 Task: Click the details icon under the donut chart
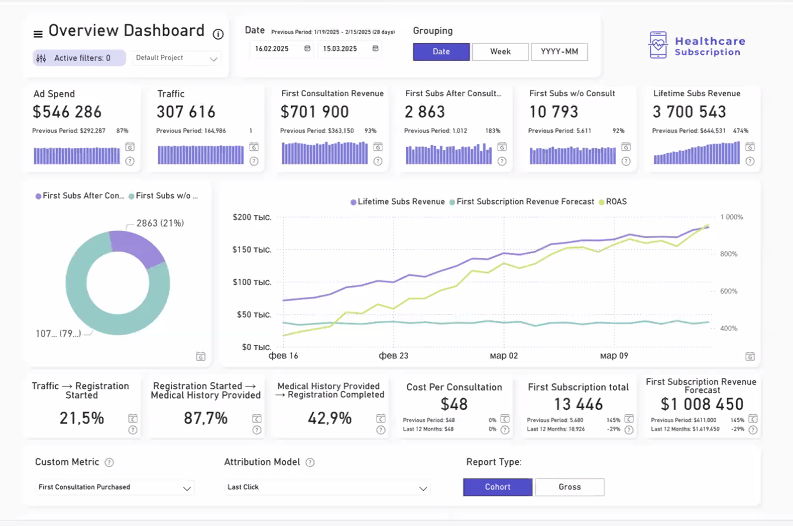click(x=201, y=355)
